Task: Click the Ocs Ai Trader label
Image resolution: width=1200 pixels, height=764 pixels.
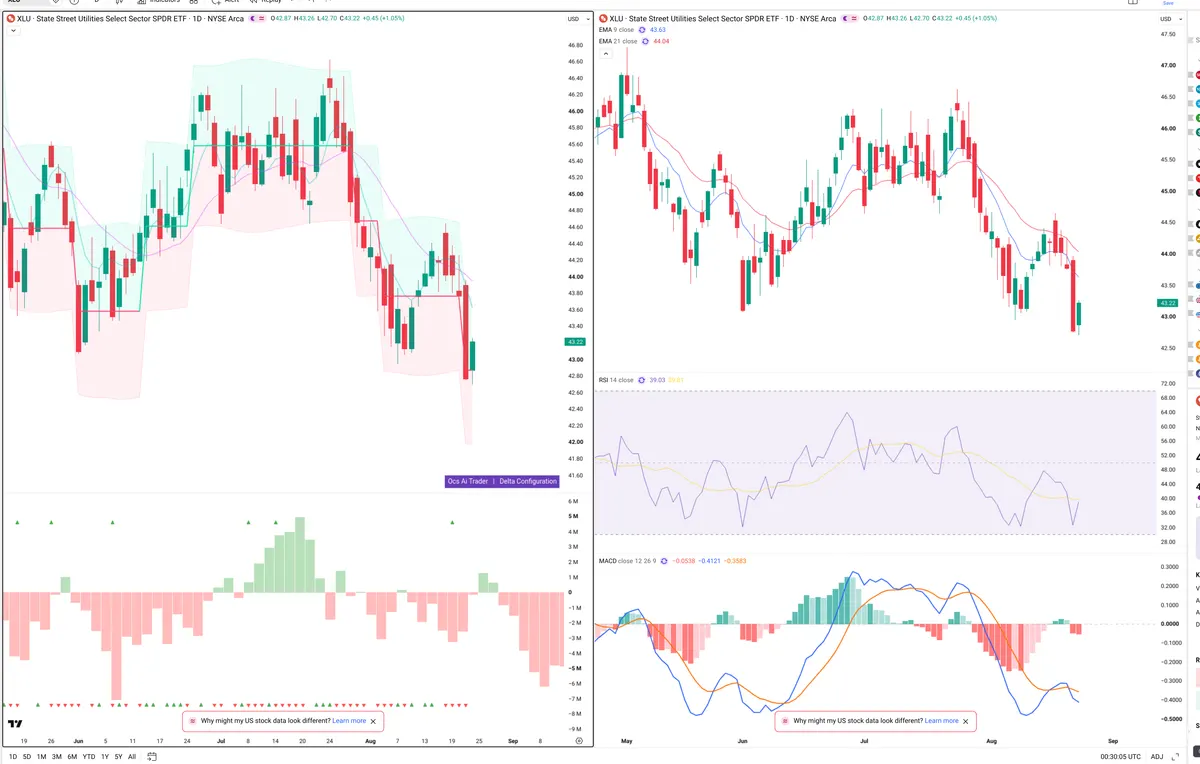Action: (468, 481)
